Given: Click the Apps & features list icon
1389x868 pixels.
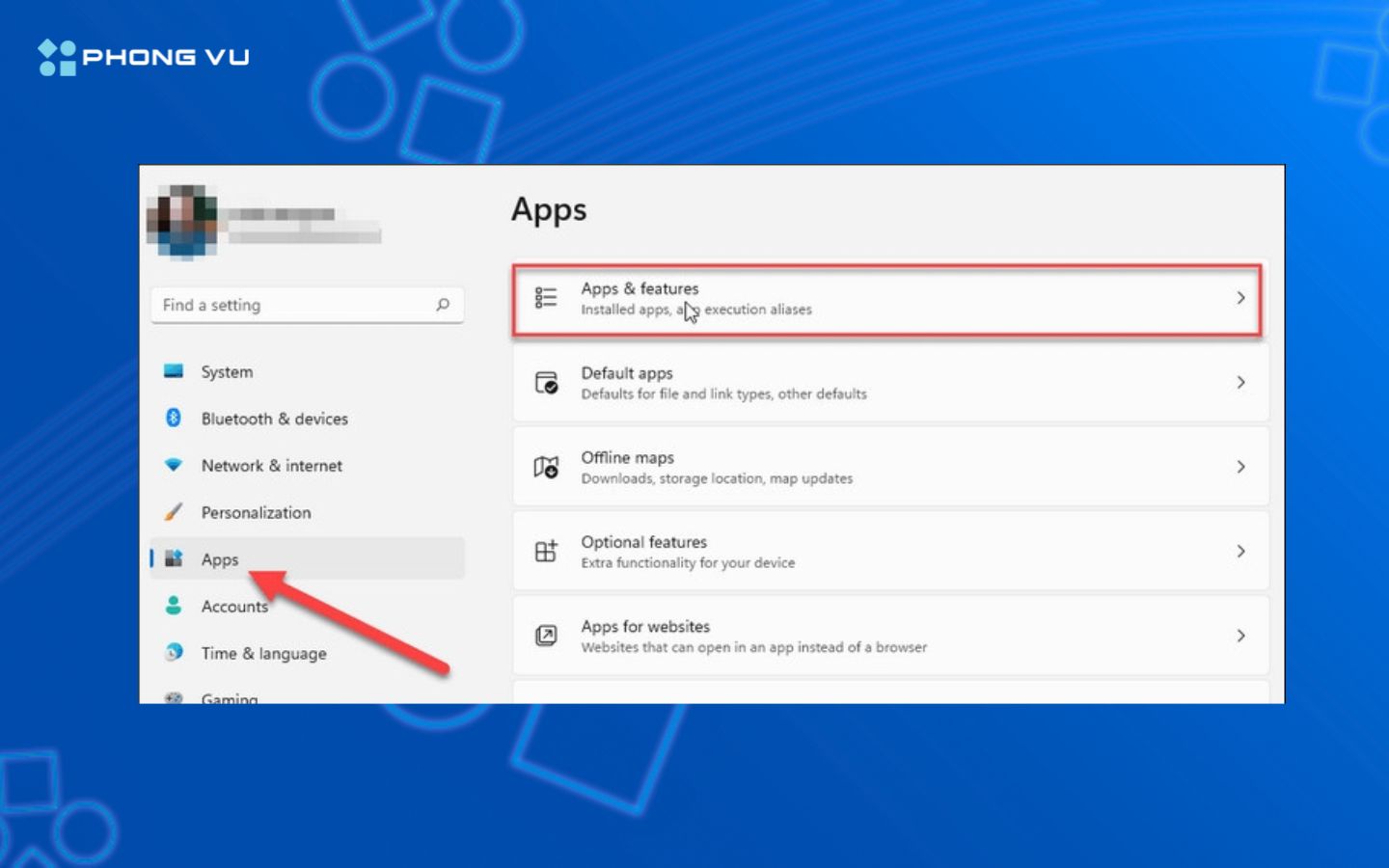Looking at the screenshot, I should (x=546, y=298).
